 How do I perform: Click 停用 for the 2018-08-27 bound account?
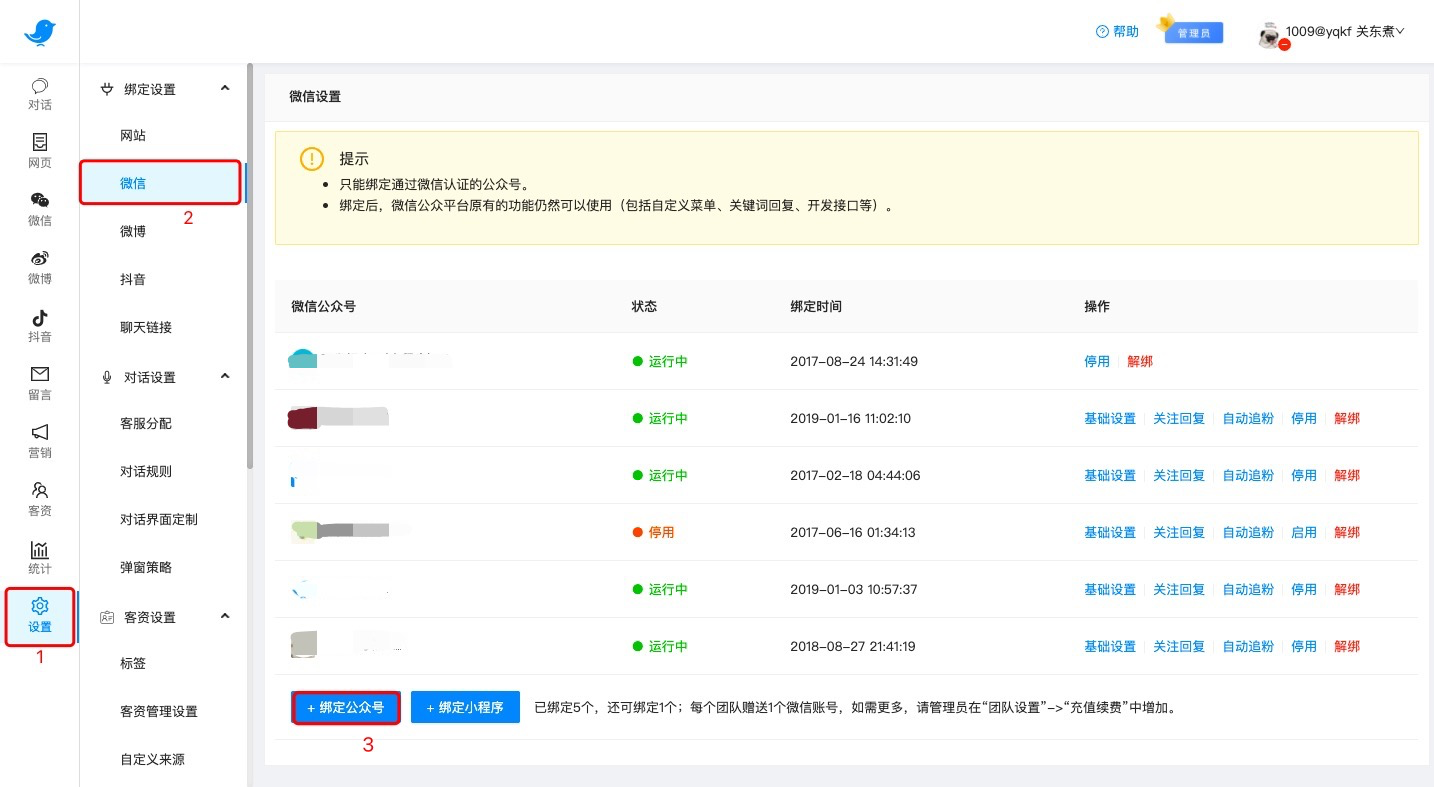tap(1304, 646)
